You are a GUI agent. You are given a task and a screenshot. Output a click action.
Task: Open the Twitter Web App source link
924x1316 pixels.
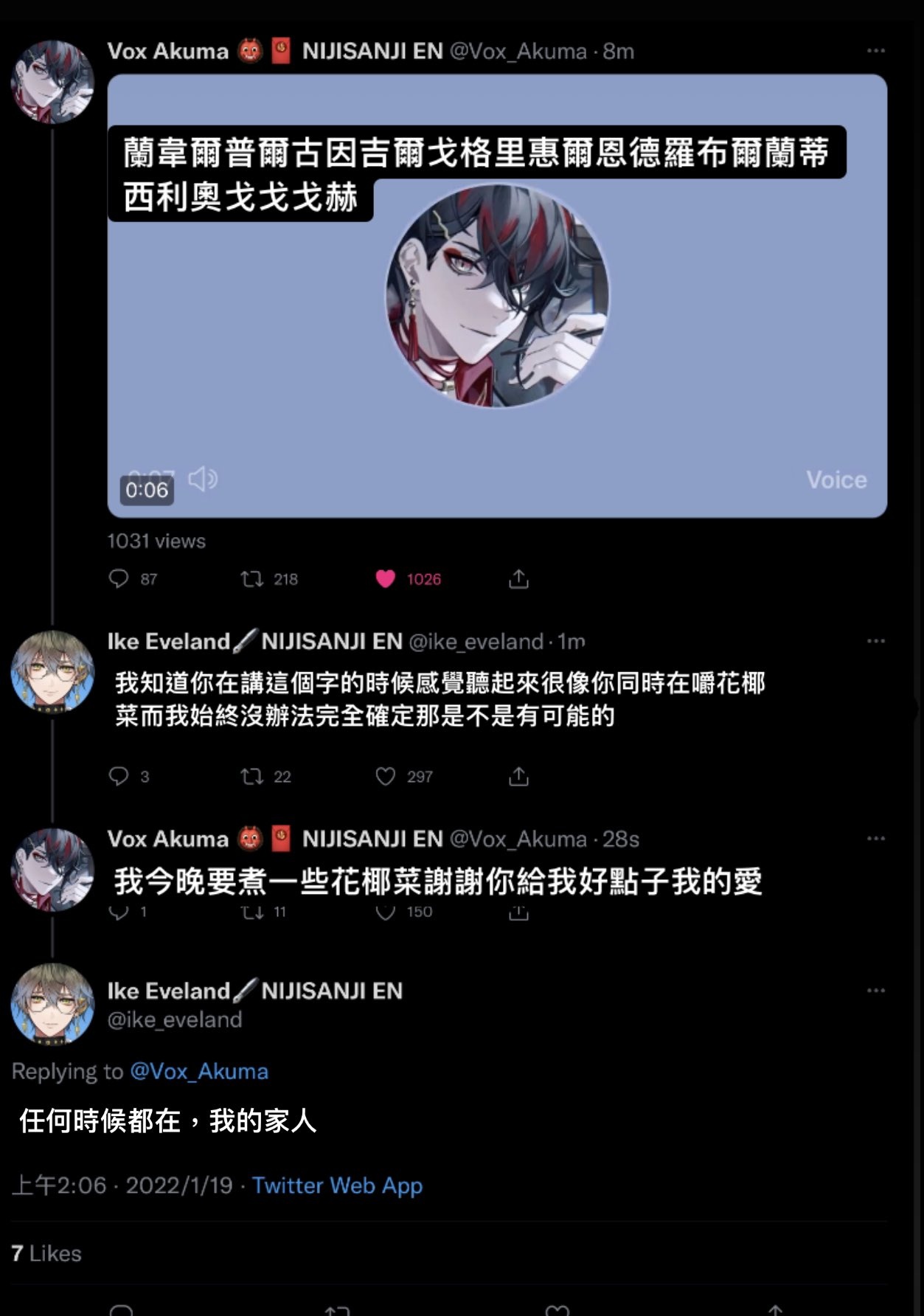(x=337, y=1185)
